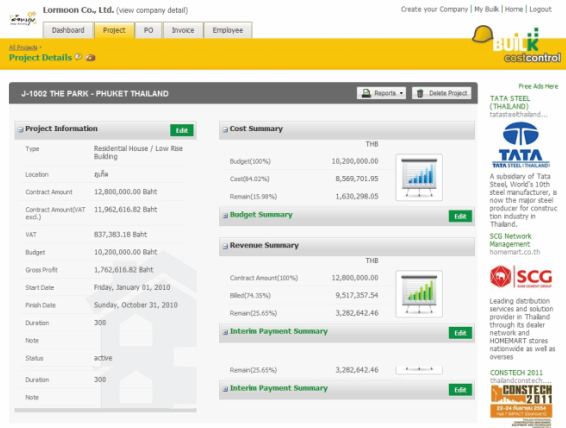Collapse the Cost Summary section
Viewport: 566px width, 428px height.
225,130
